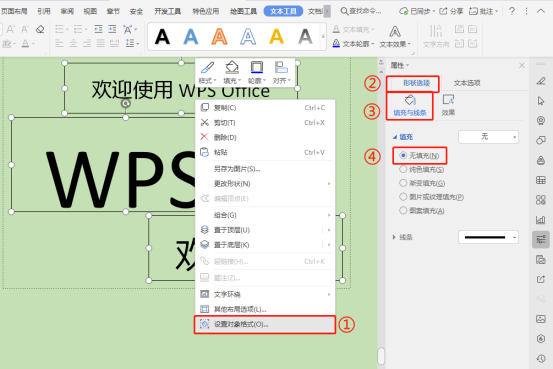The height and width of the screenshot is (369, 553).
Task: Click the chart icon in right sidebar
Action: pos(541,220)
